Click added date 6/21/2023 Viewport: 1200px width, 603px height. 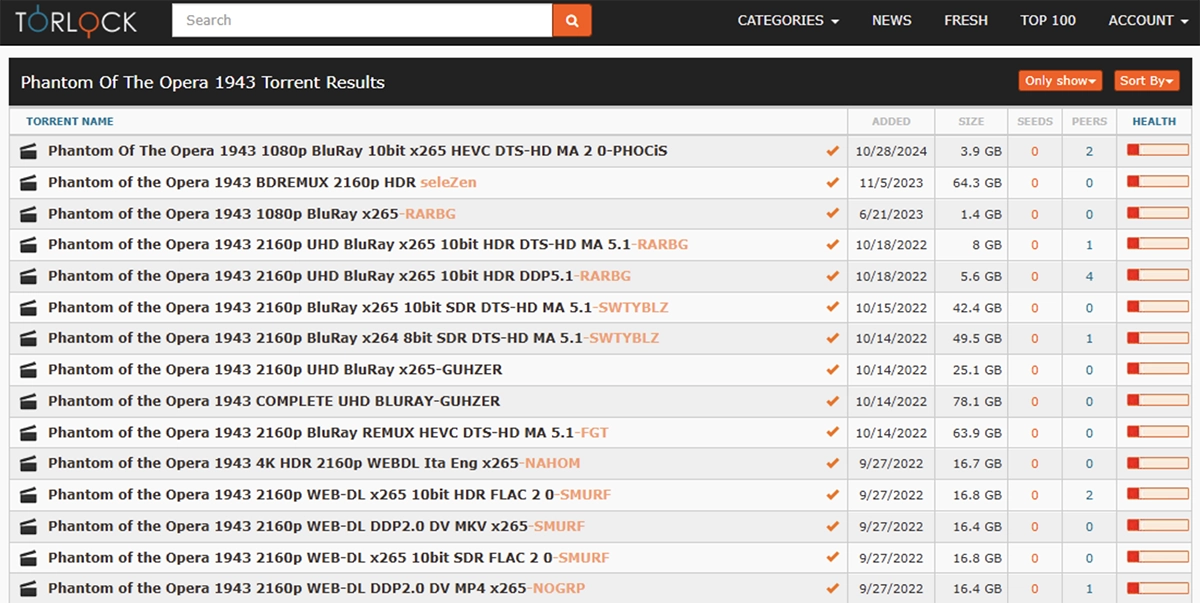(x=891, y=214)
